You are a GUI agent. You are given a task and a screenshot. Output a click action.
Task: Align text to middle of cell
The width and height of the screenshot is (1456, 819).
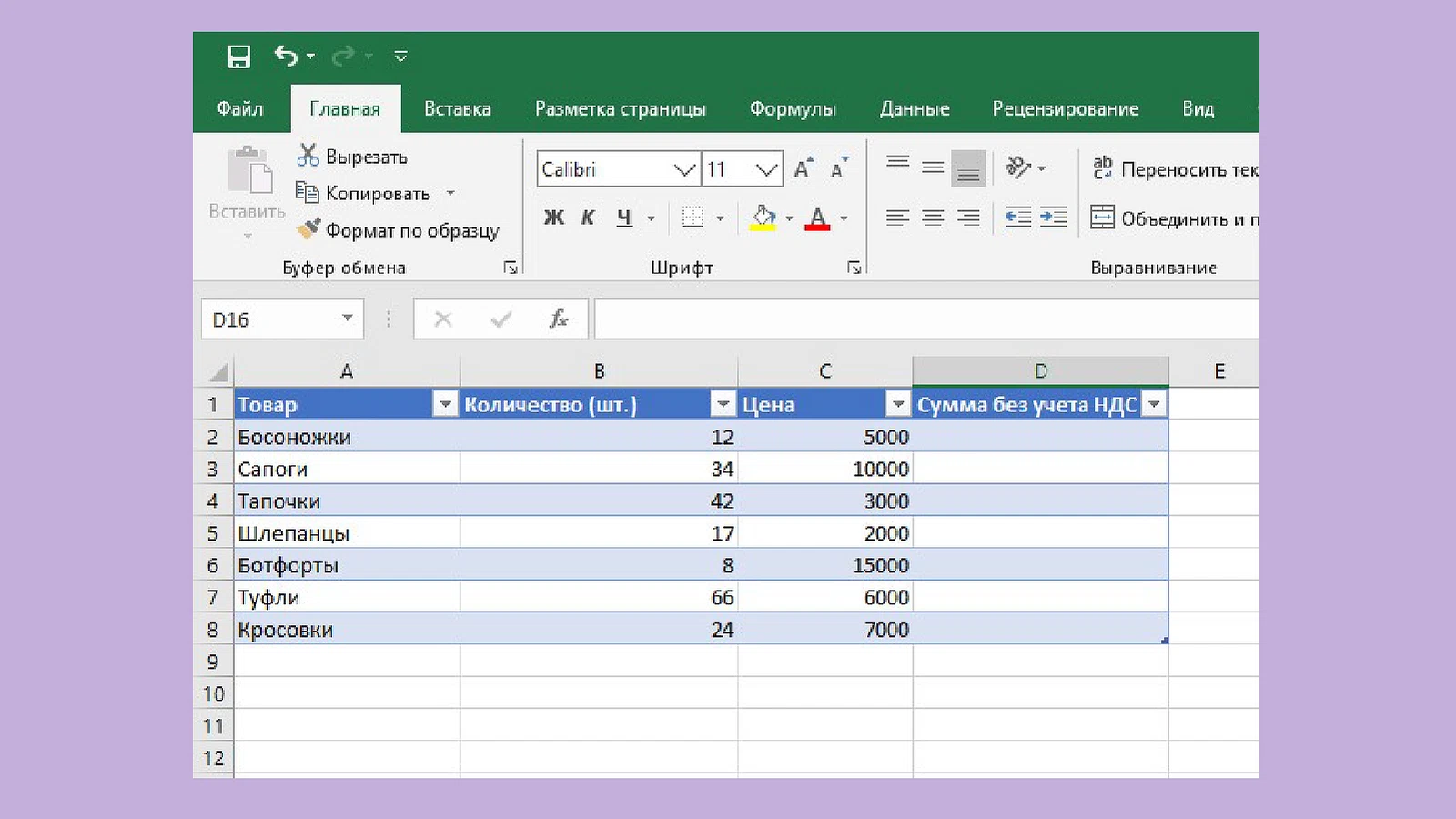(x=933, y=167)
